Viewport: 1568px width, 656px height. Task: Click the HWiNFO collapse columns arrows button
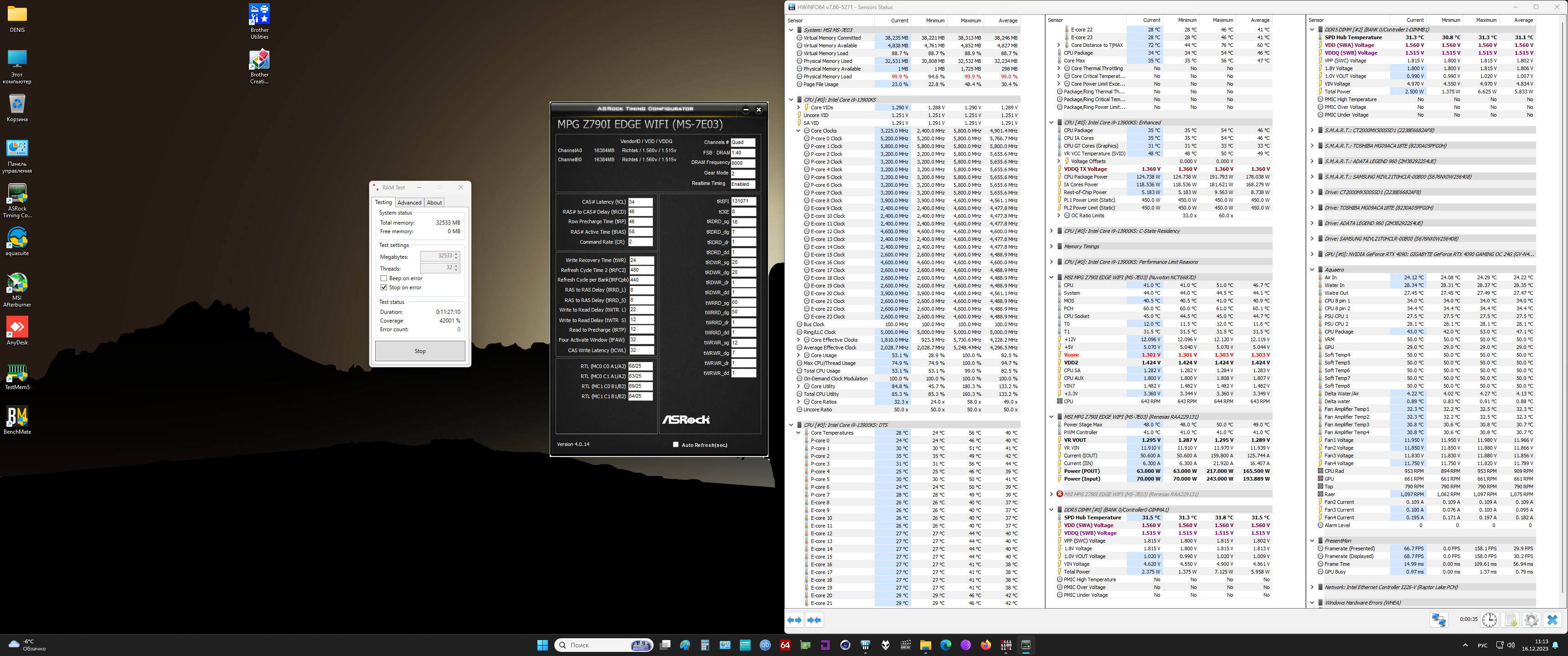(814, 620)
